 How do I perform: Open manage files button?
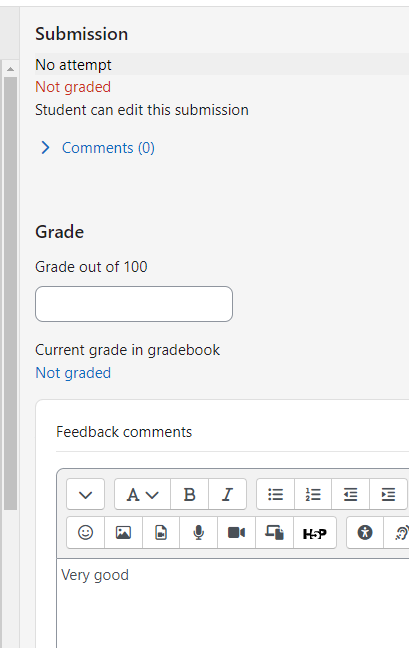274,533
